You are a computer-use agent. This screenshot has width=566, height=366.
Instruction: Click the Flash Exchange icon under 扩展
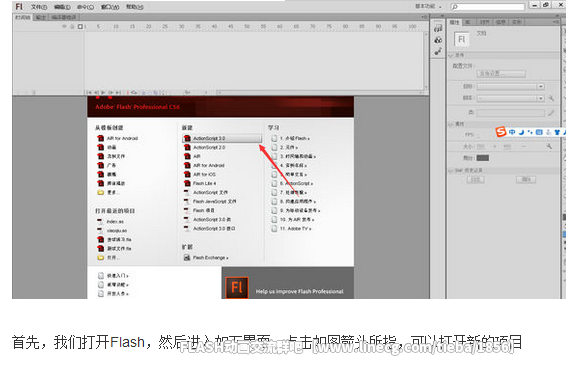click(187, 257)
